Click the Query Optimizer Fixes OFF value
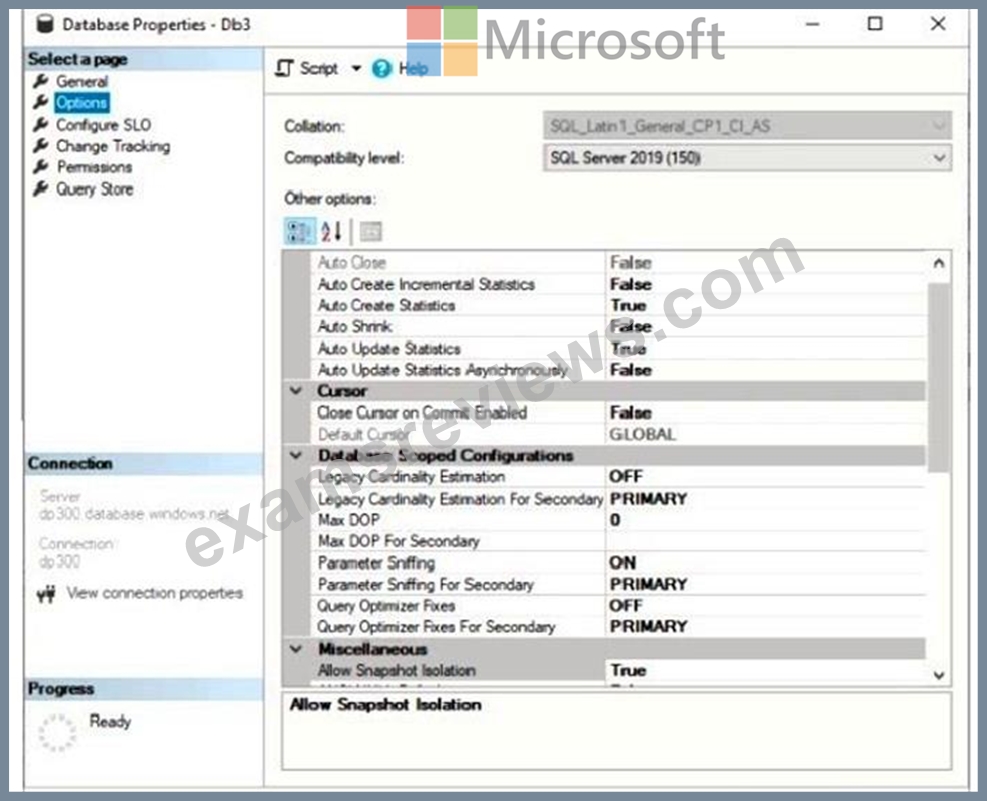Screen dimensions: 987x801 click(626, 606)
